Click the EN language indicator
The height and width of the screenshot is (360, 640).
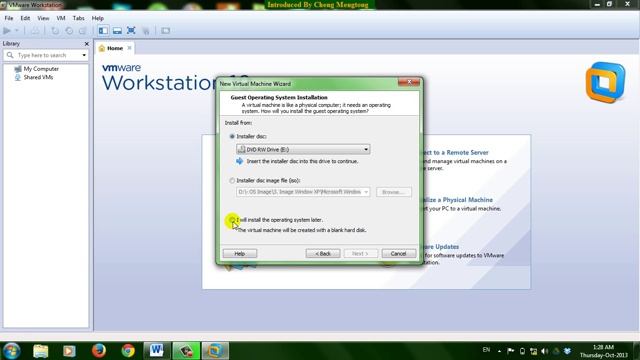tap(486, 350)
